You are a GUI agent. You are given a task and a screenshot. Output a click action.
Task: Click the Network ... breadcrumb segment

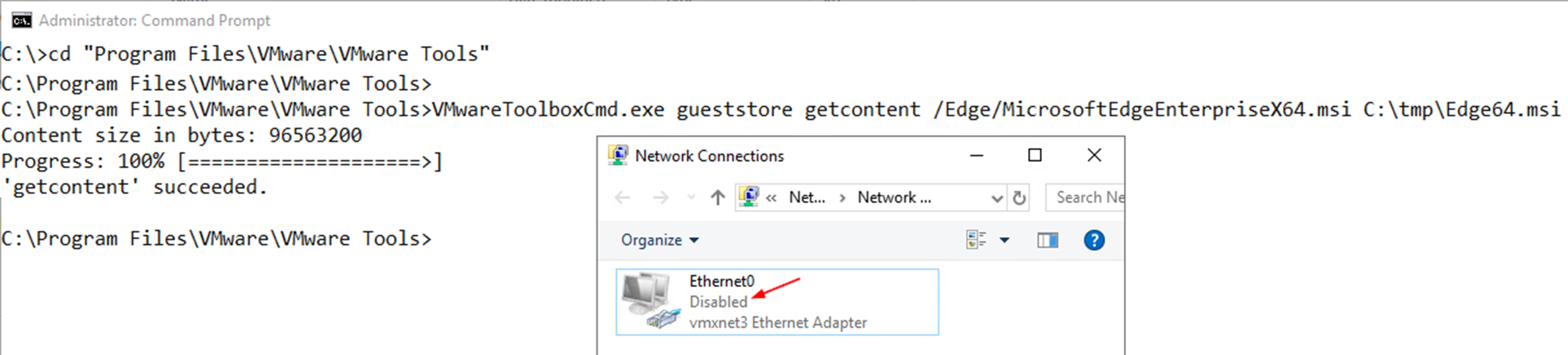894,197
